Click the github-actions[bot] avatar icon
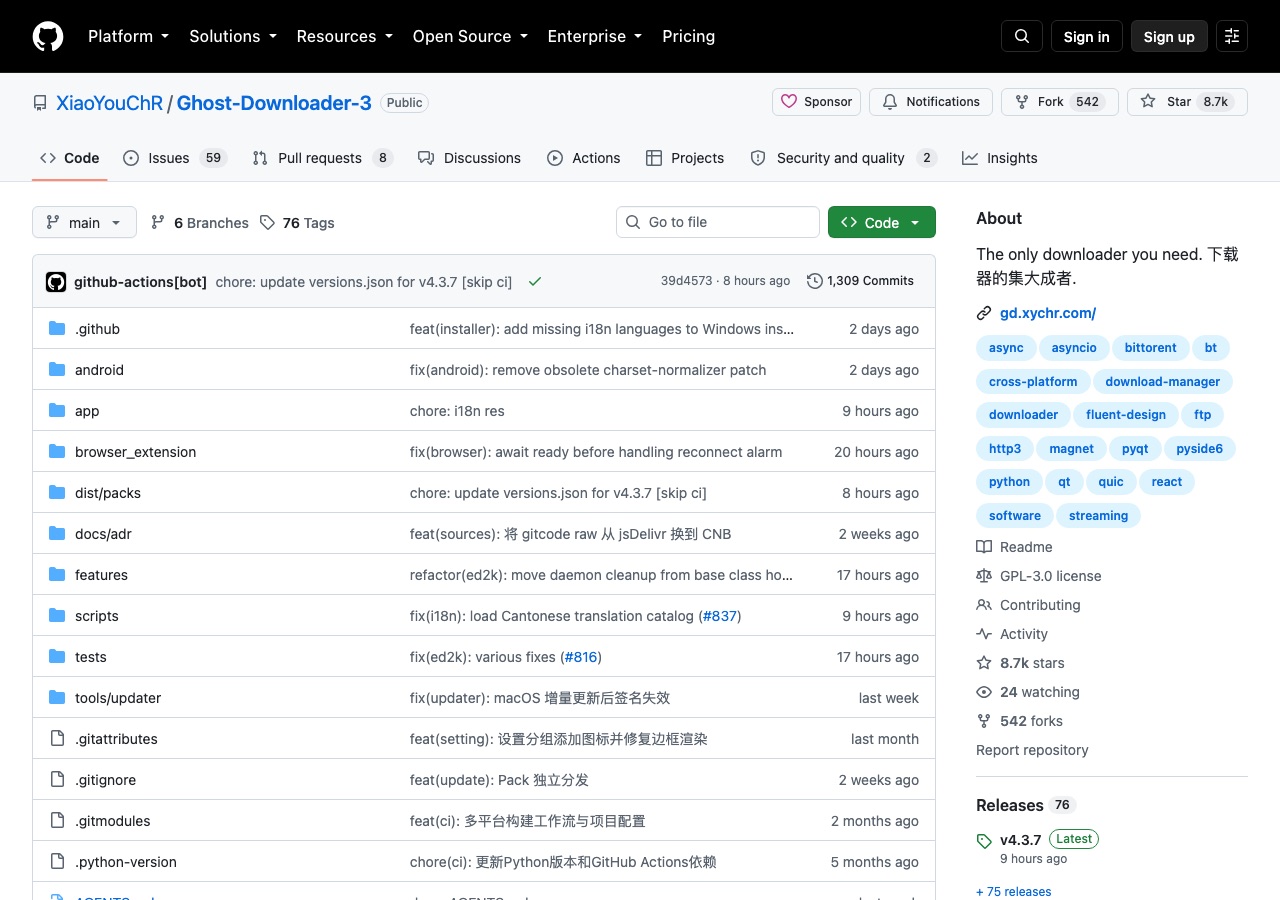This screenshot has width=1280, height=900. tap(56, 282)
